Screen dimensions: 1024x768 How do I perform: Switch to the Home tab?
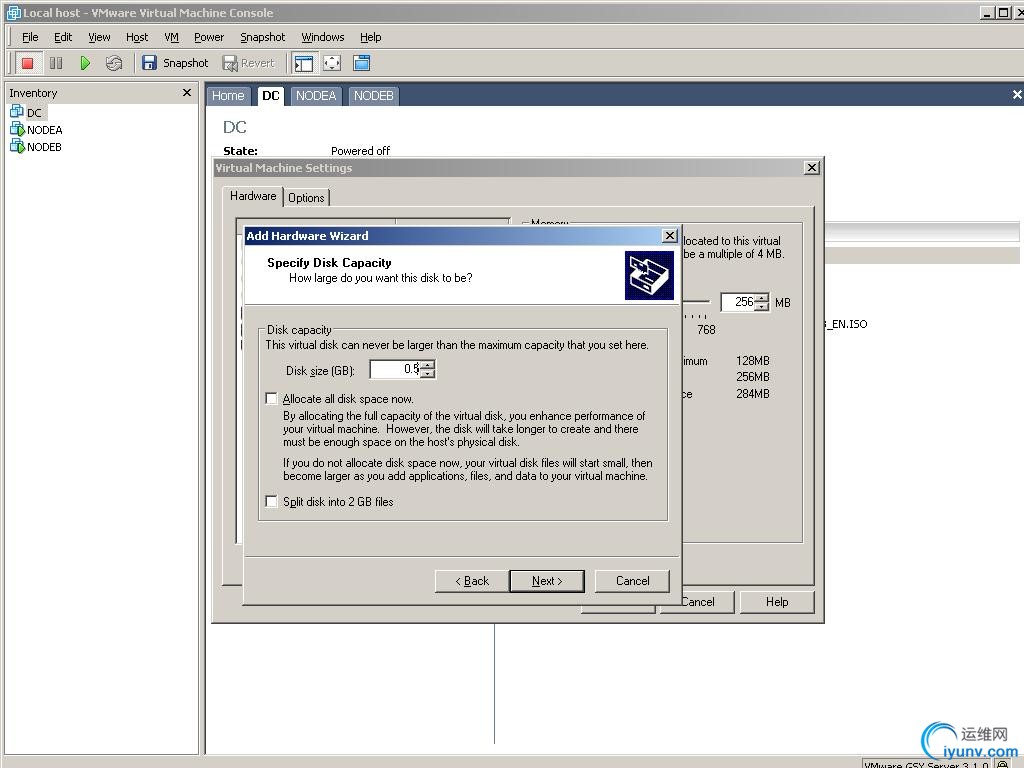click(228, 96)
